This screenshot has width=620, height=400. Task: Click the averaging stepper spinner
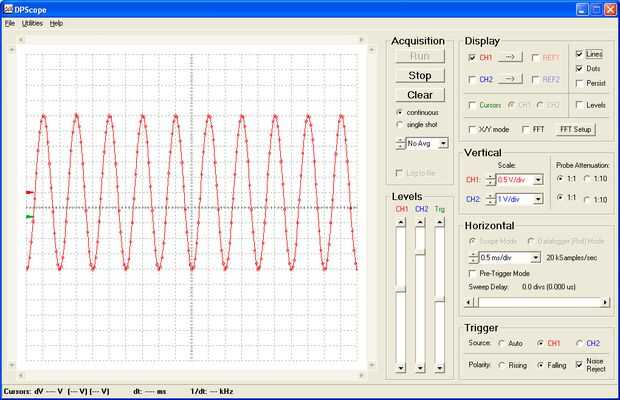click(x=400, y=143)
